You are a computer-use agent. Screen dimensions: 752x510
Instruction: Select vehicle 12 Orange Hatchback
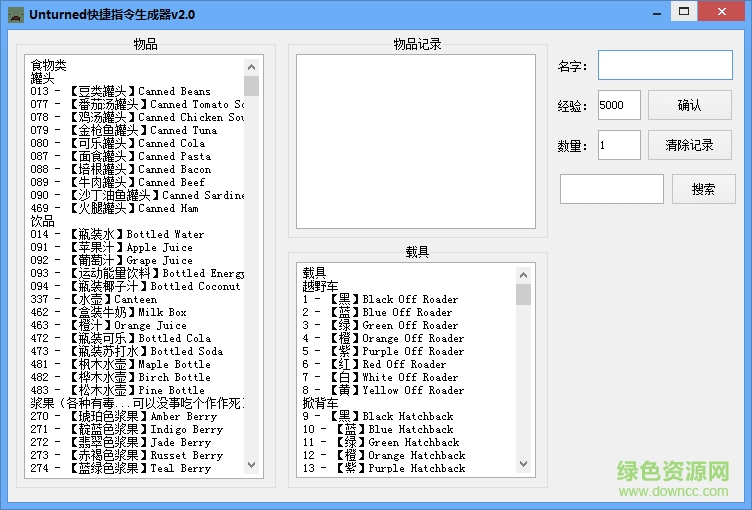point(384,455)
